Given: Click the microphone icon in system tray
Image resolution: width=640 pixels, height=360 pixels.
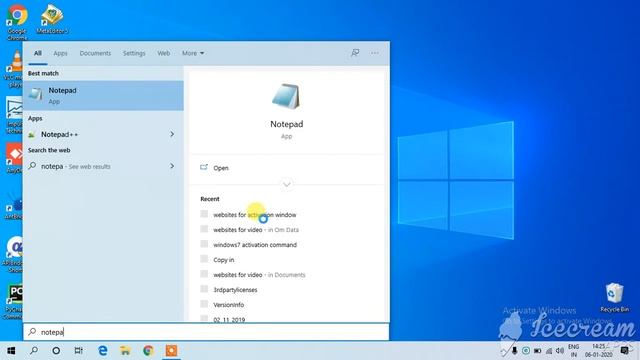Looking at the screenshot, I should (x=515, y=351).
